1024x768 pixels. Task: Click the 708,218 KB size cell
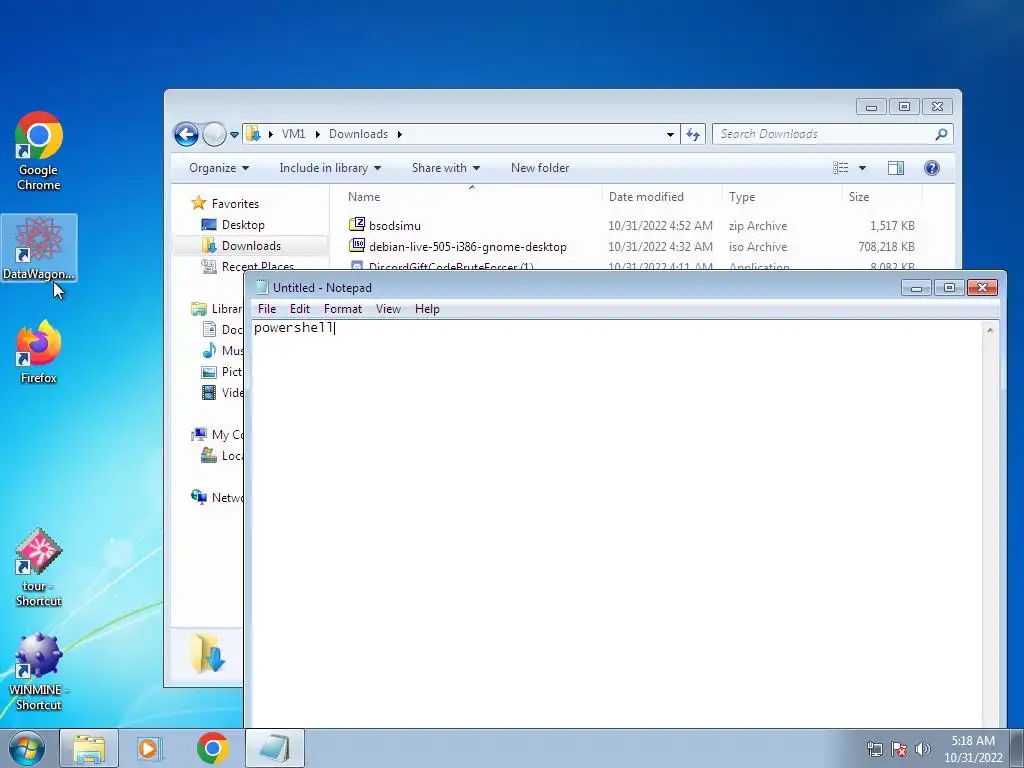pyautogui.click(x=886, y=247)
